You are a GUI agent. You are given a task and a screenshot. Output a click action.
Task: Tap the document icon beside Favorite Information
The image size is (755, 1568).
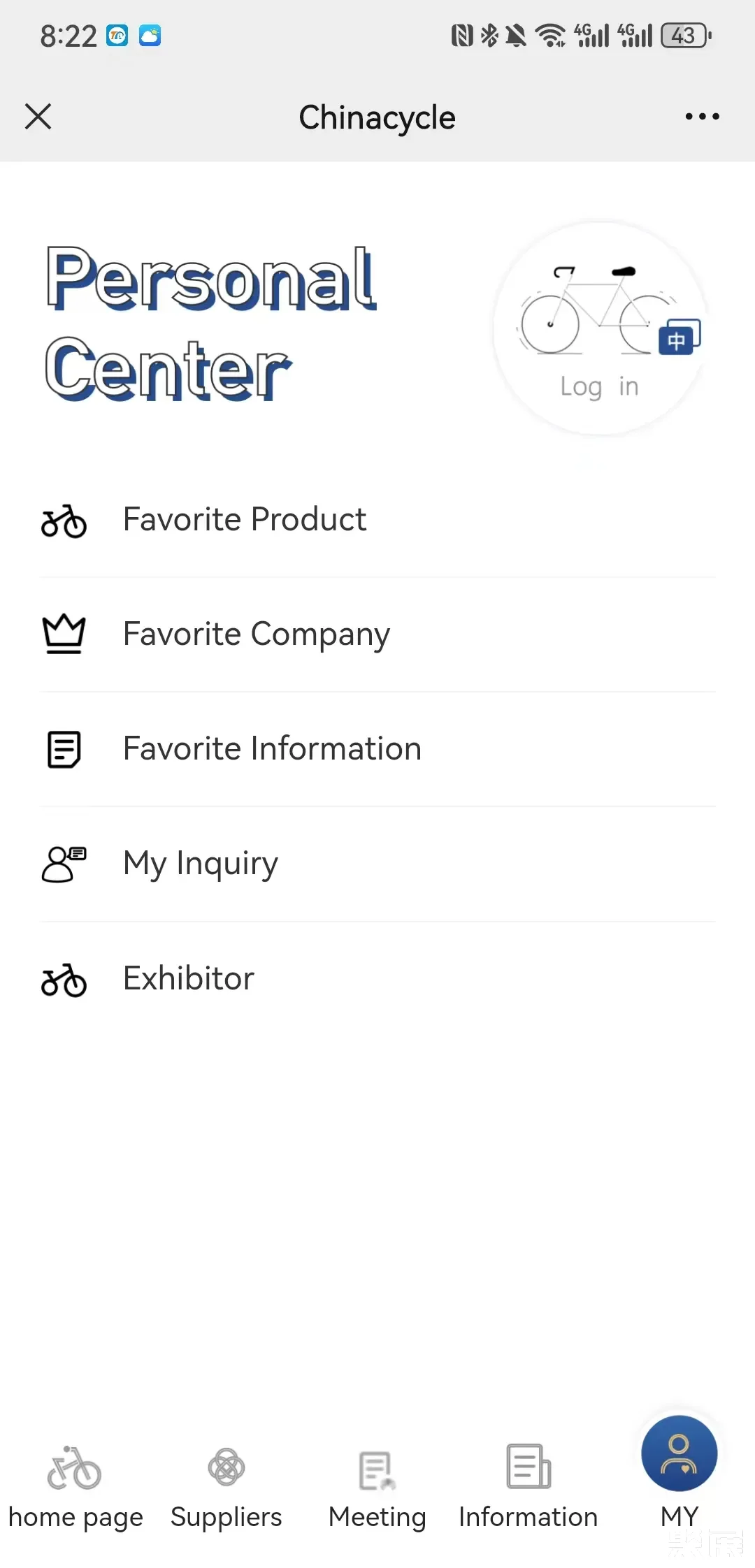[x=64, y=749]
